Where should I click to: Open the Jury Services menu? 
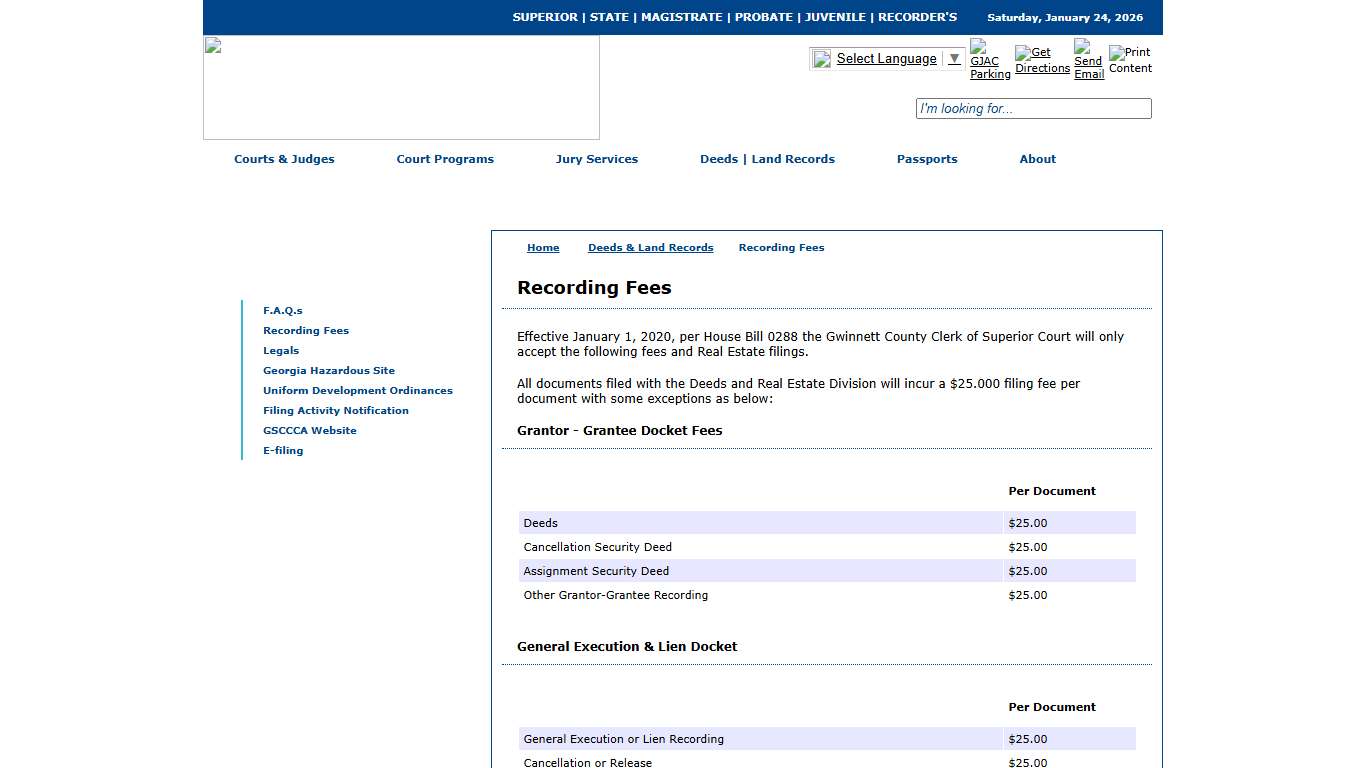(597, 159)
